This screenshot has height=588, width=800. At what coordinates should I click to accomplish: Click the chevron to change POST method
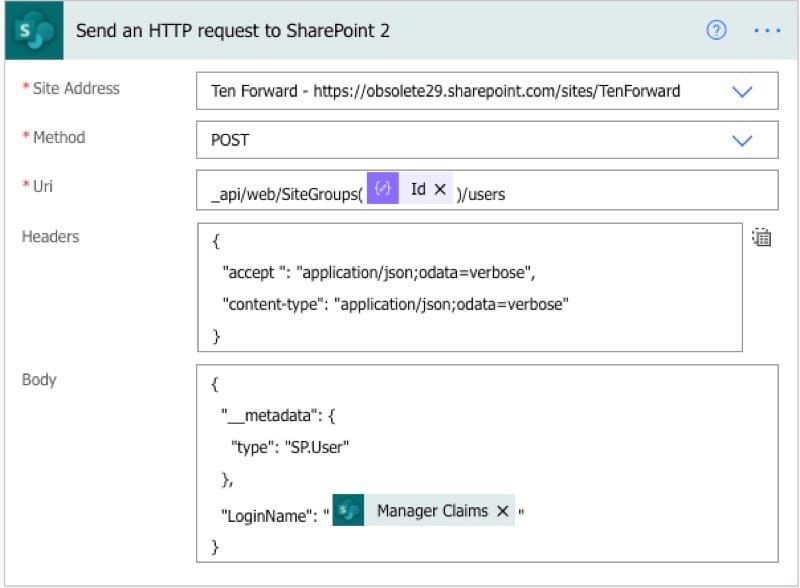(743, 140)
